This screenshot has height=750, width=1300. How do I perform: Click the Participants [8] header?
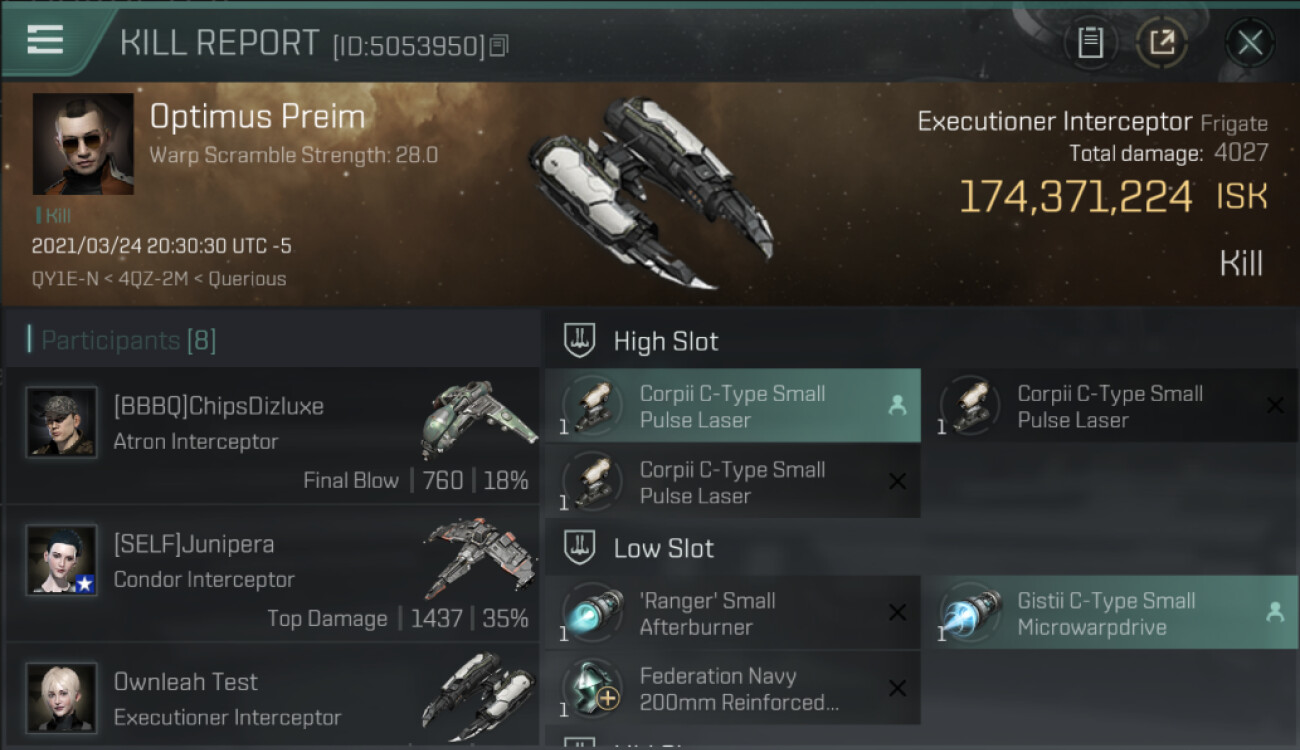[x=128, y=340]
